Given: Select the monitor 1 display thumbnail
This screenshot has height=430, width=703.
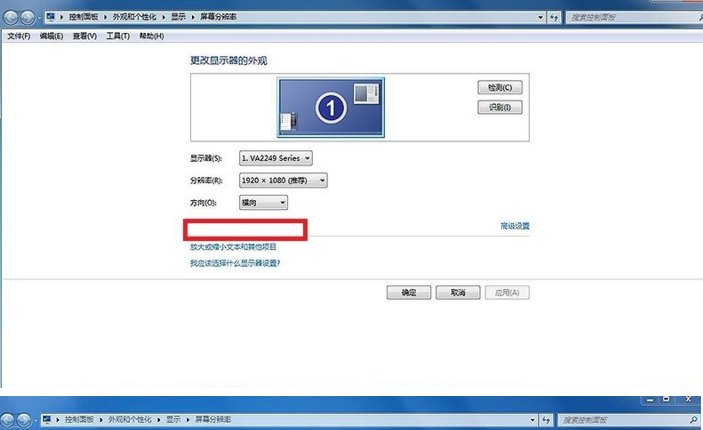Looking at the screenshot, I should click(x=330, y=107).
